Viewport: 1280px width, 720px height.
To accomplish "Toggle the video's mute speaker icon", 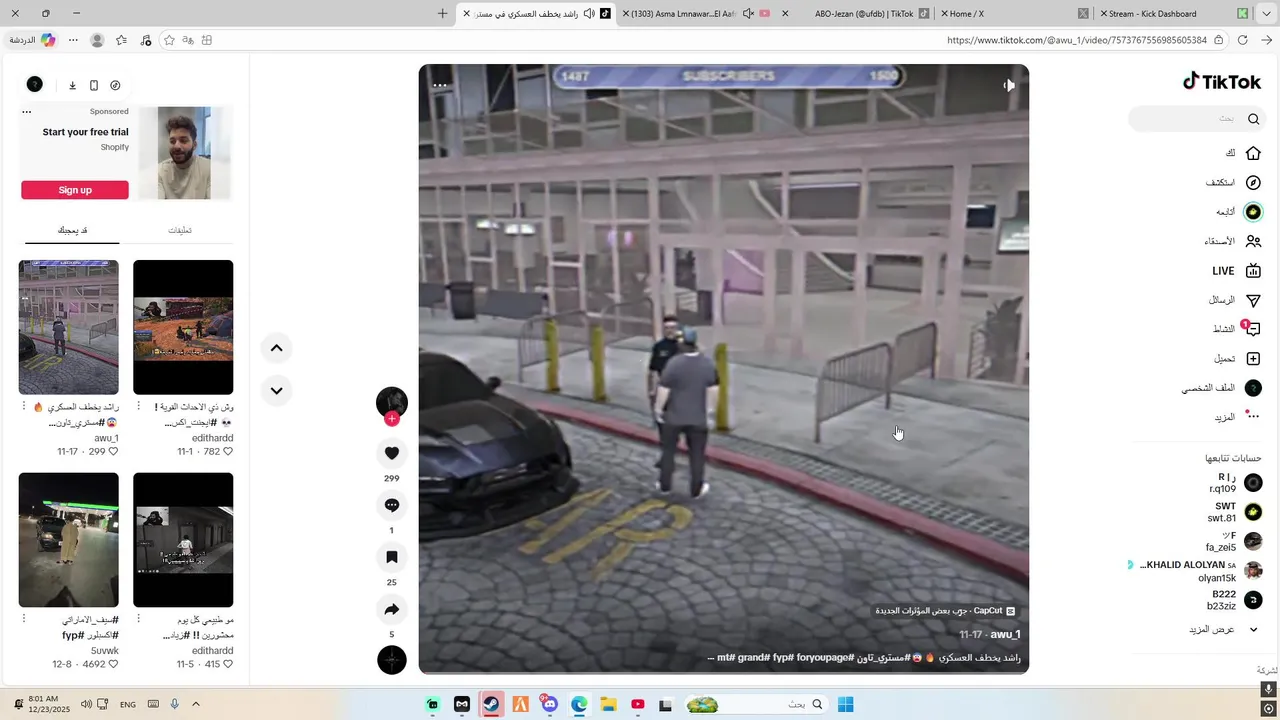I will coord(1009,85).
